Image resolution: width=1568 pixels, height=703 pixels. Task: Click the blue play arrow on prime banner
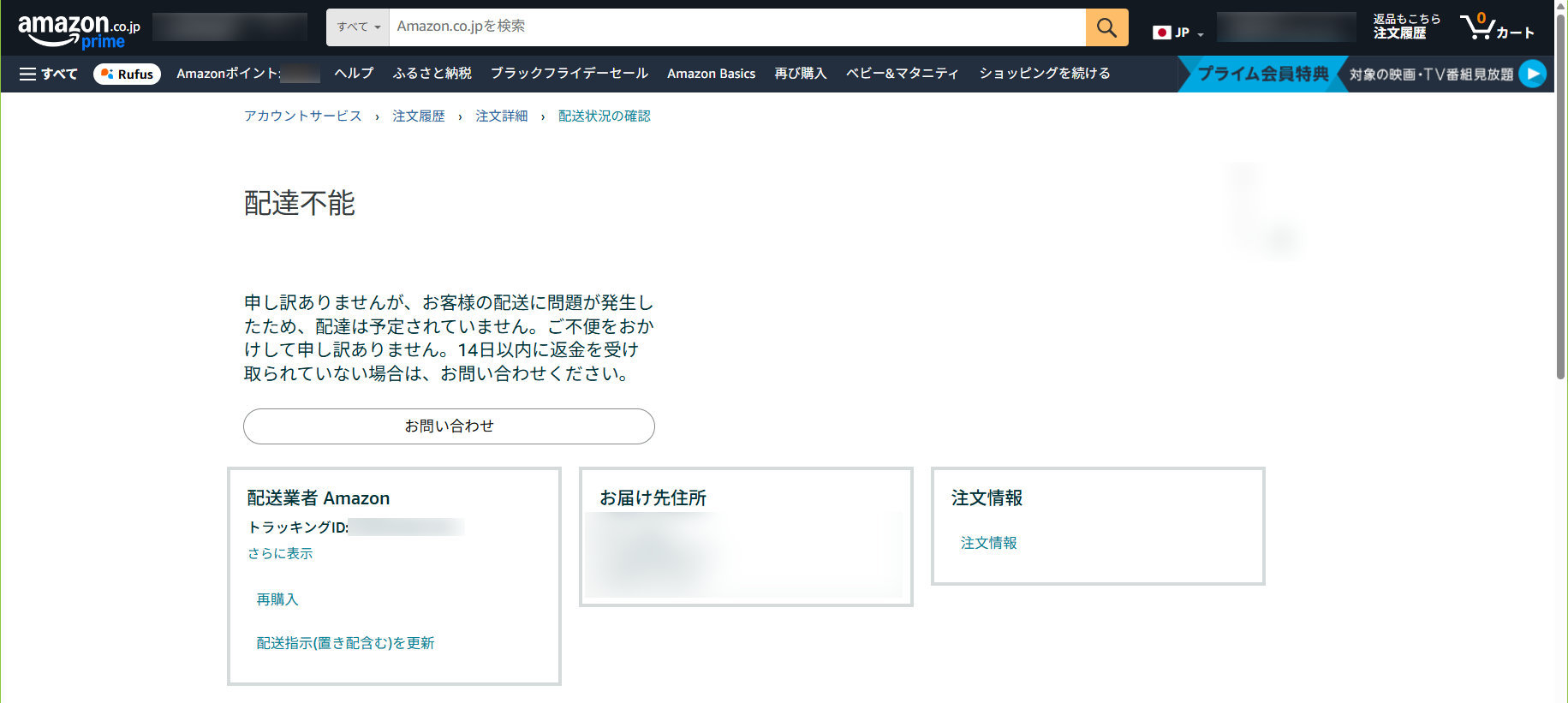coord(1532,74)
